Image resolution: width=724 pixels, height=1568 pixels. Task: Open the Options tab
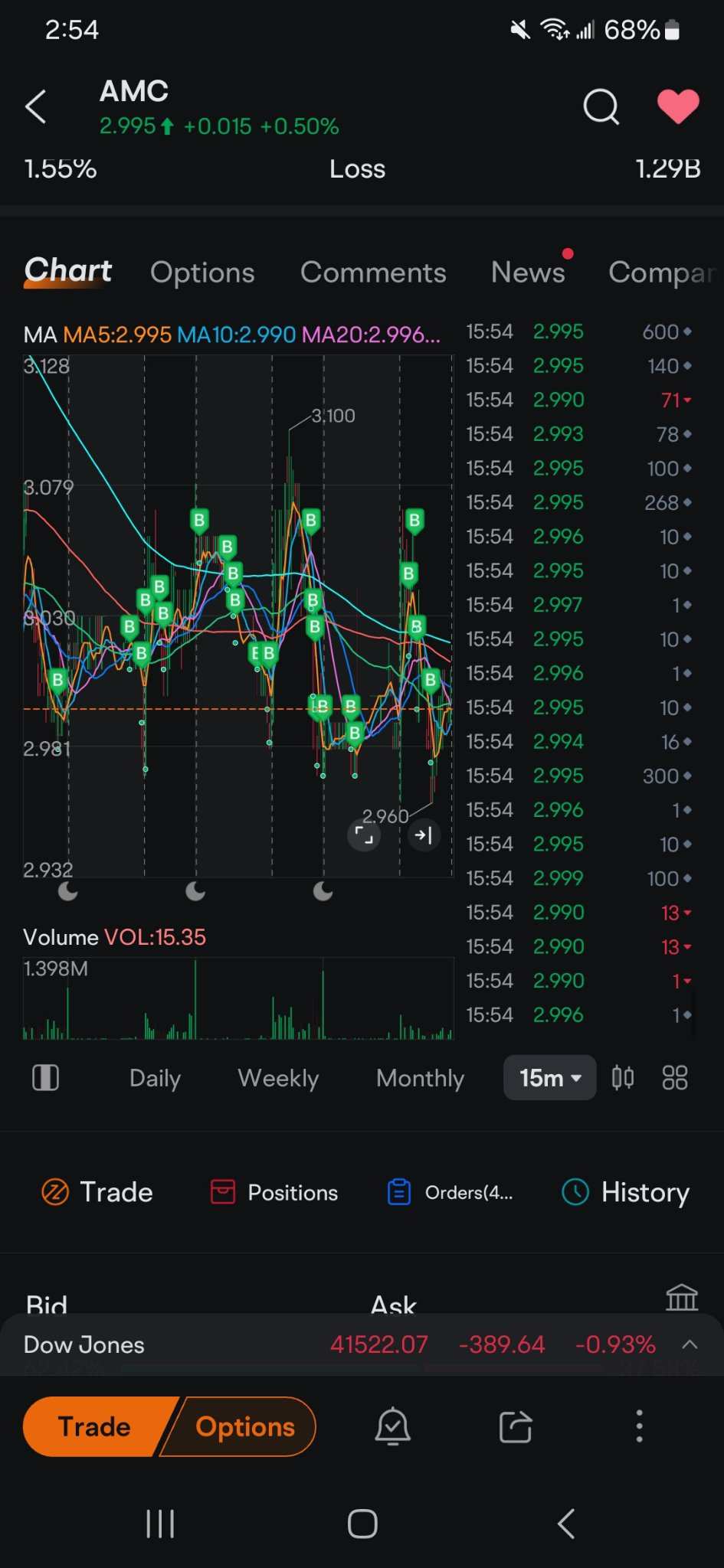(x=202, y=273)
